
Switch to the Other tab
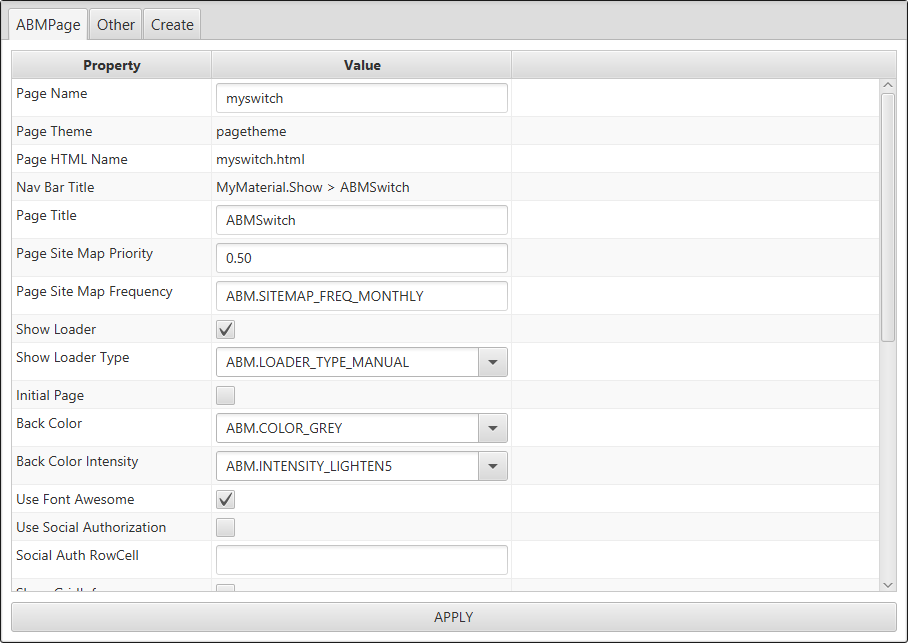(116, 25)
